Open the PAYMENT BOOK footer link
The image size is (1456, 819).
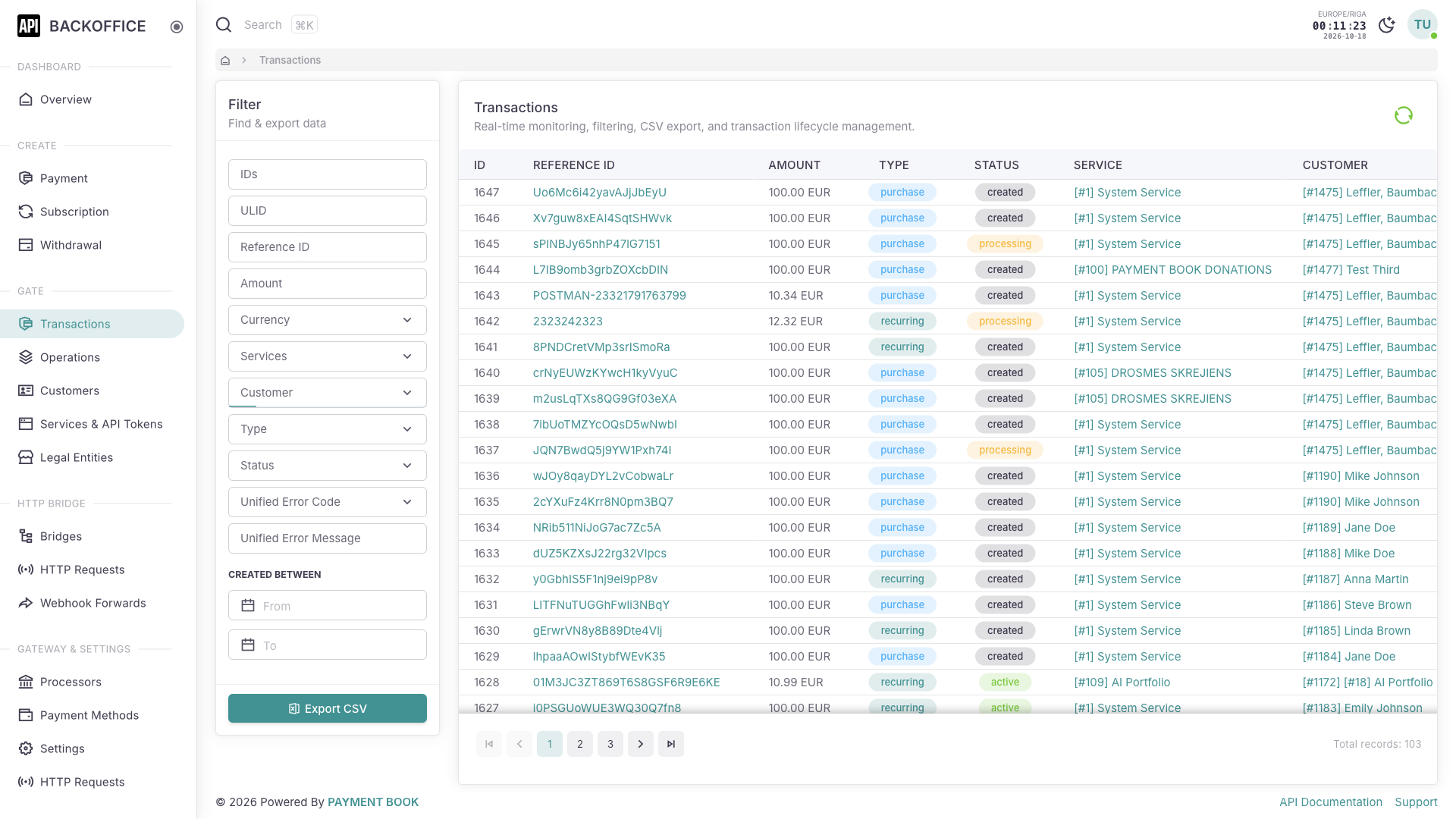pyautogui.click(x=373, y=802)
